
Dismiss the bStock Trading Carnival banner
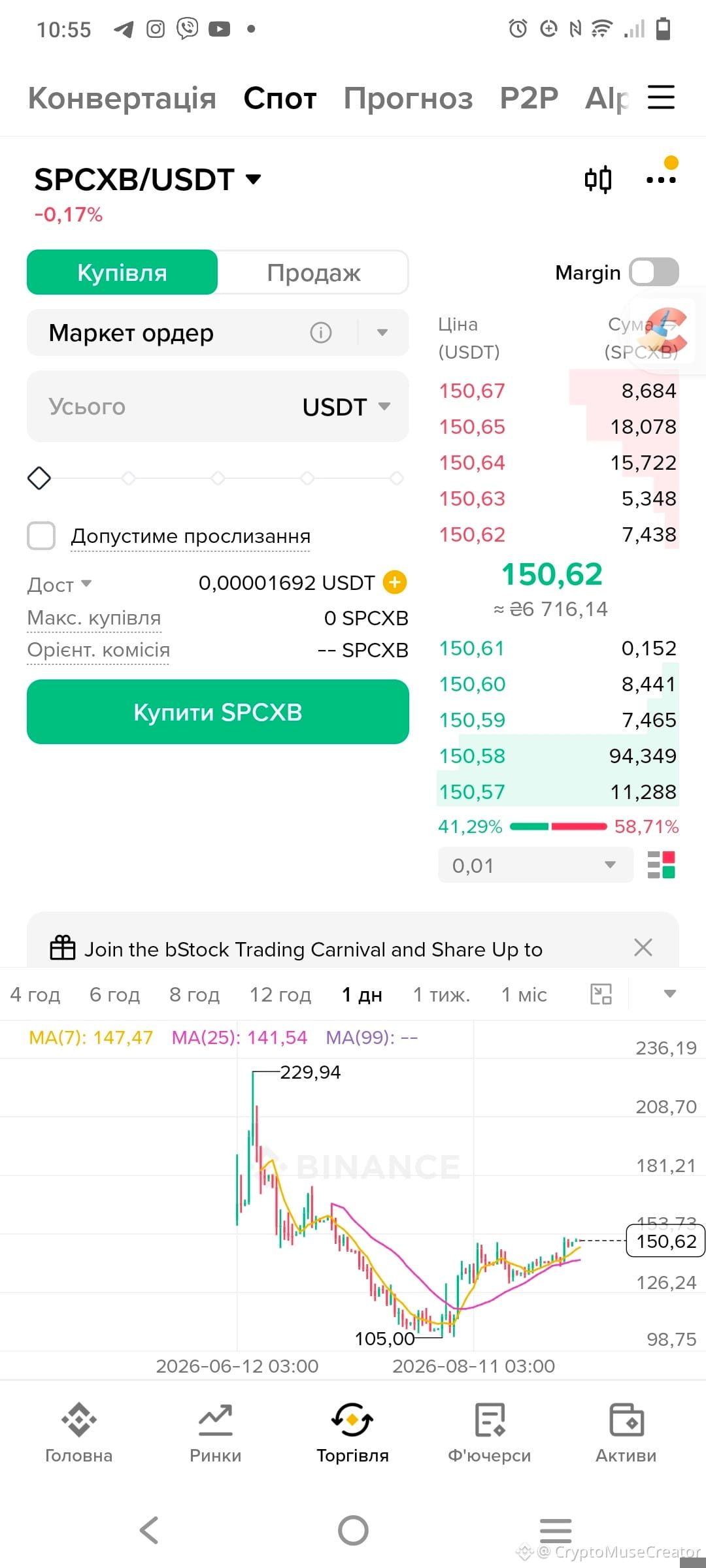[643, 947]
